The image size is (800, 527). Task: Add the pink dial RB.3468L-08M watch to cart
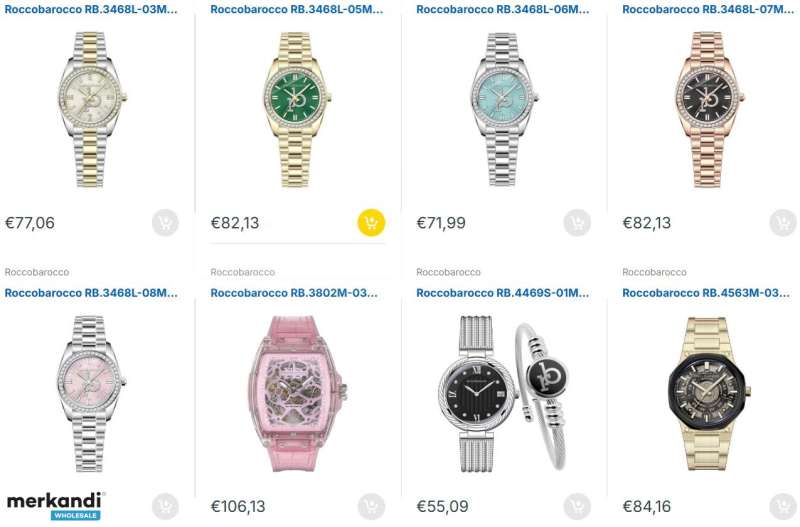[x=165, y=506]
